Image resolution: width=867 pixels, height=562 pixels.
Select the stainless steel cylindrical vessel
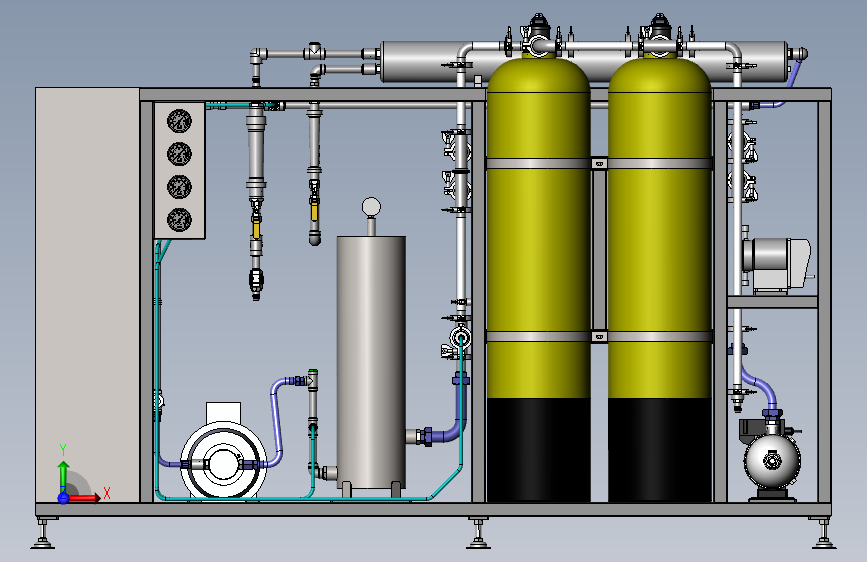pyautogui.click(x=371, y=362)
